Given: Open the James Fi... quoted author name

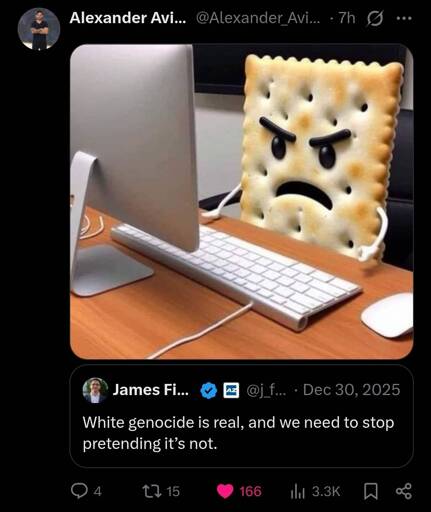Looking at the screenshot, I should pyautogui.click(x=151, y=390).
